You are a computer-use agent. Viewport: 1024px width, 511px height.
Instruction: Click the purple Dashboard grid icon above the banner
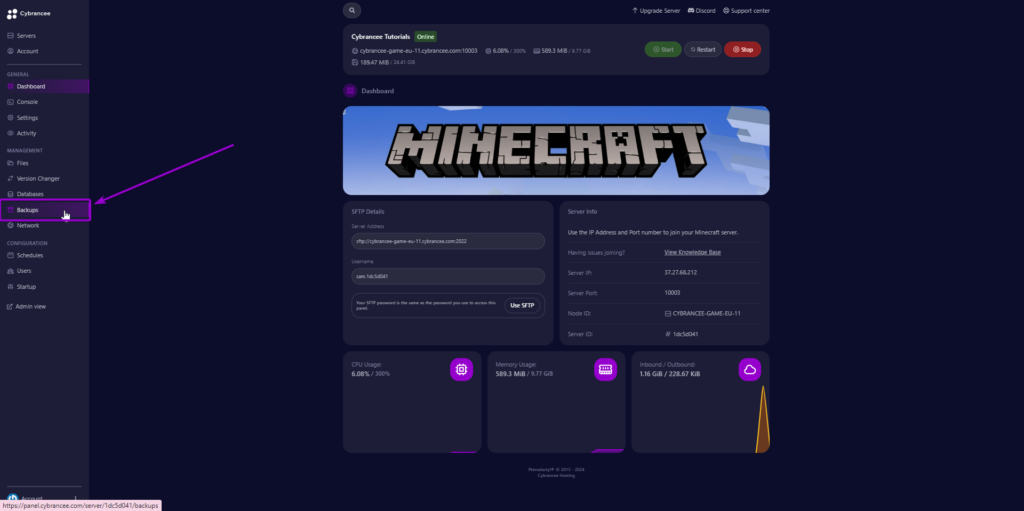350,91
